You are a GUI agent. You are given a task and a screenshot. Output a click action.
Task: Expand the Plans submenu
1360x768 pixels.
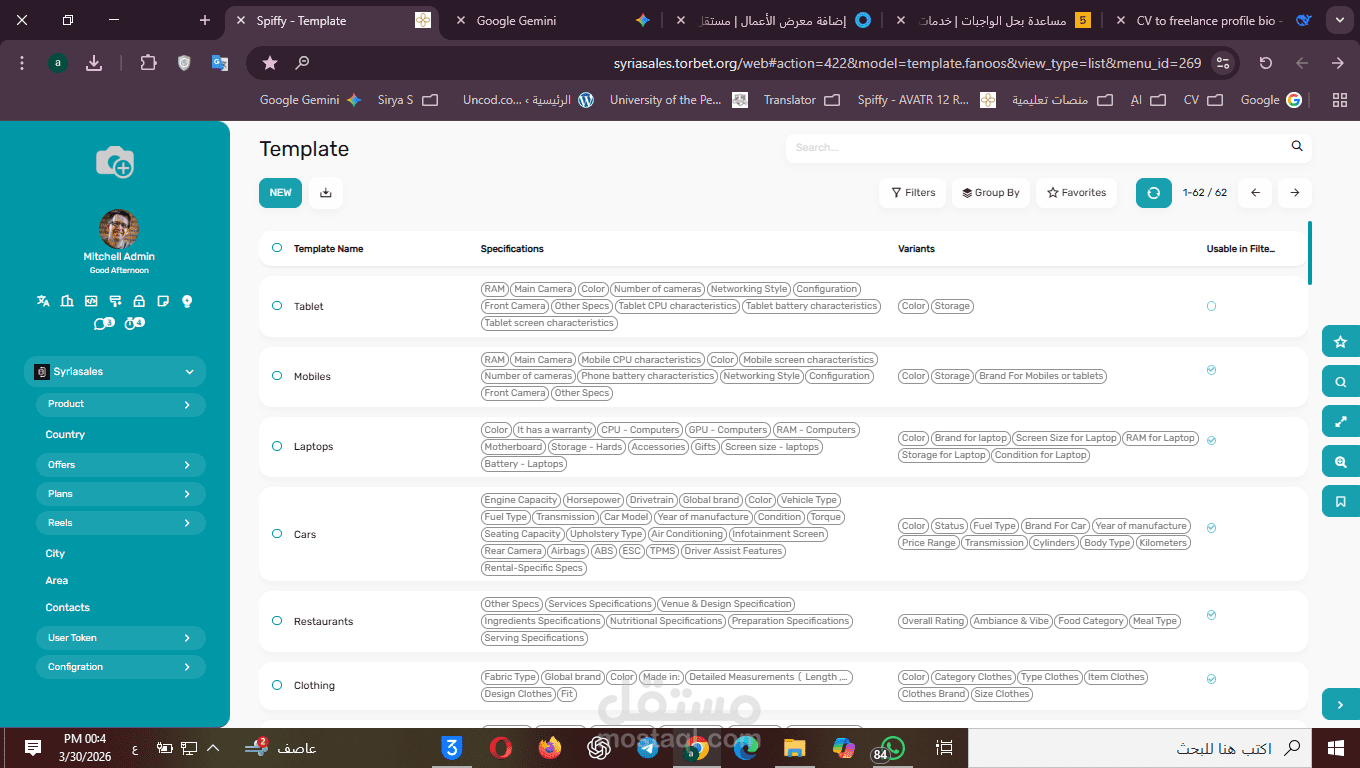(x=121, y=494)
